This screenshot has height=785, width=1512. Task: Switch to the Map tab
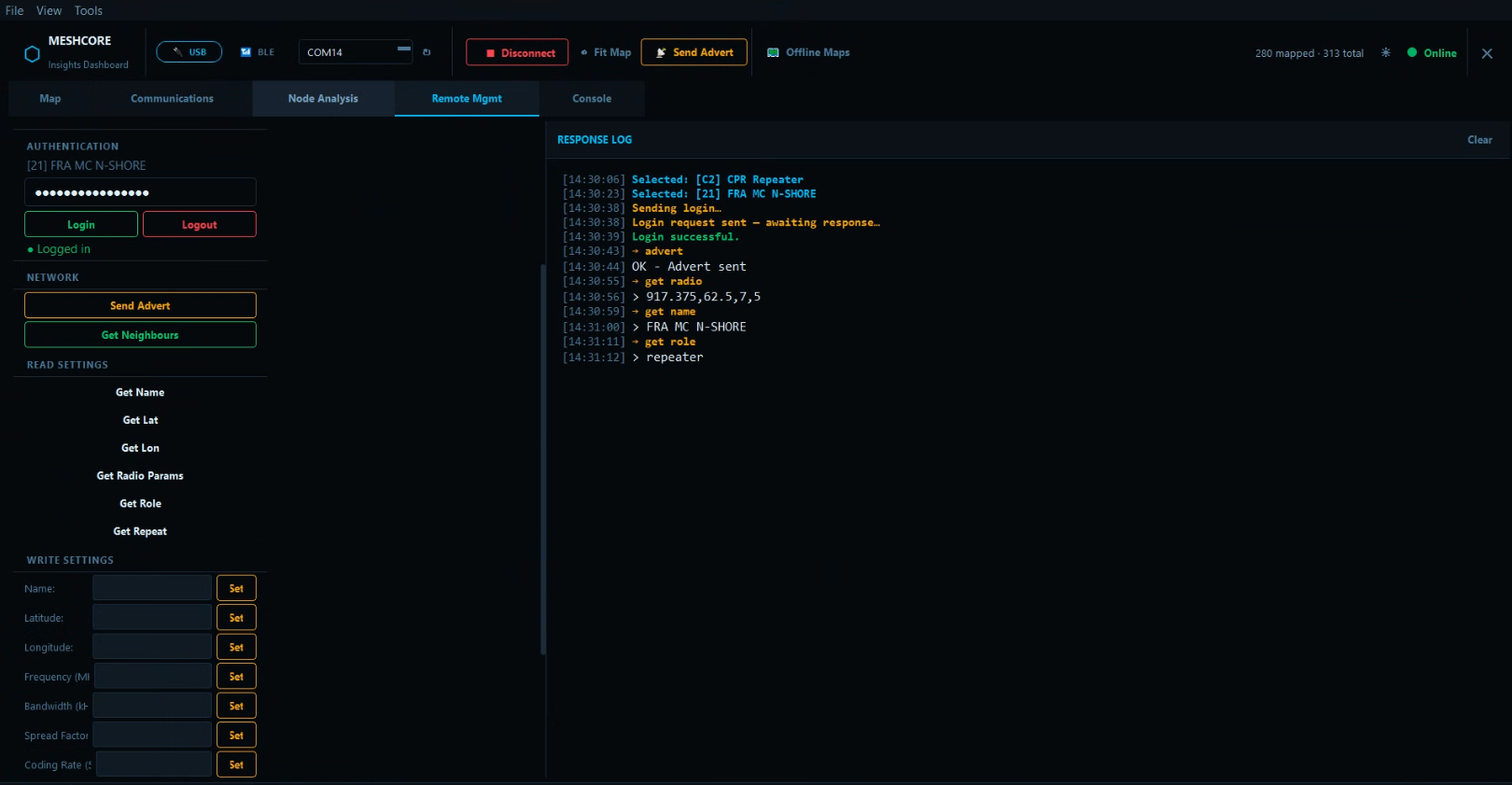[50, 98]
